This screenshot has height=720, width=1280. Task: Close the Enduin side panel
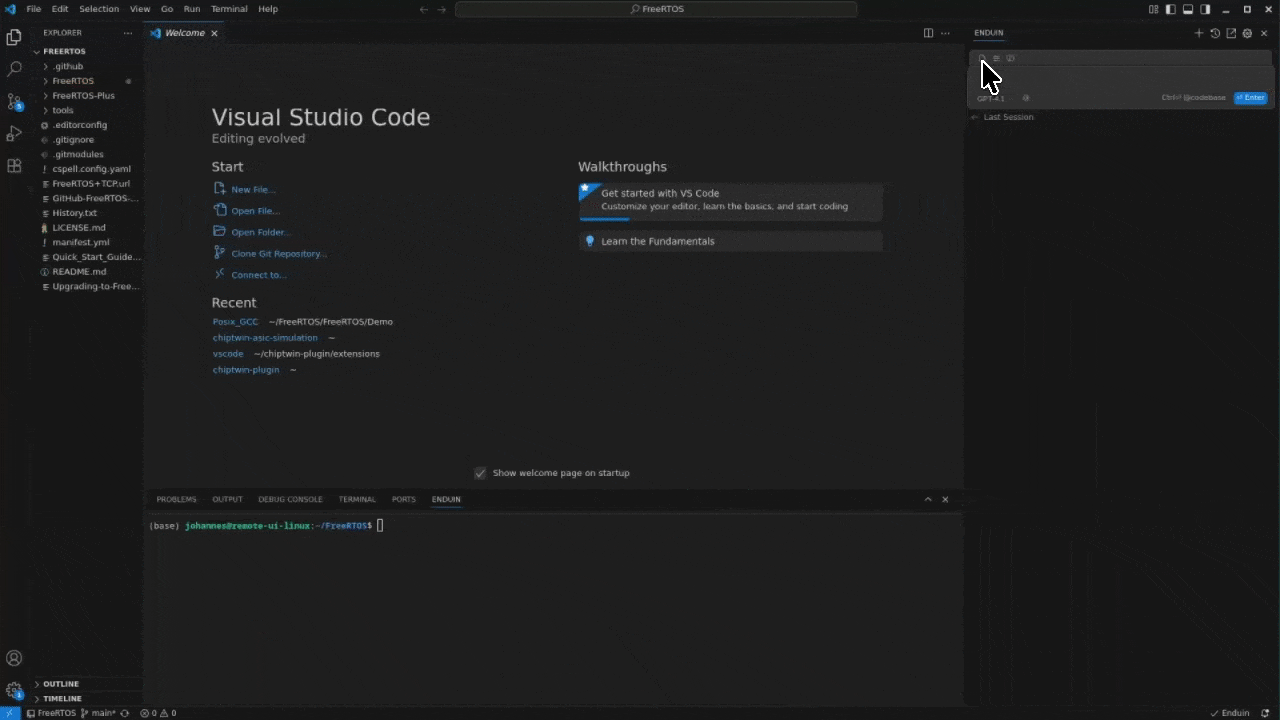pos(1264,33)
